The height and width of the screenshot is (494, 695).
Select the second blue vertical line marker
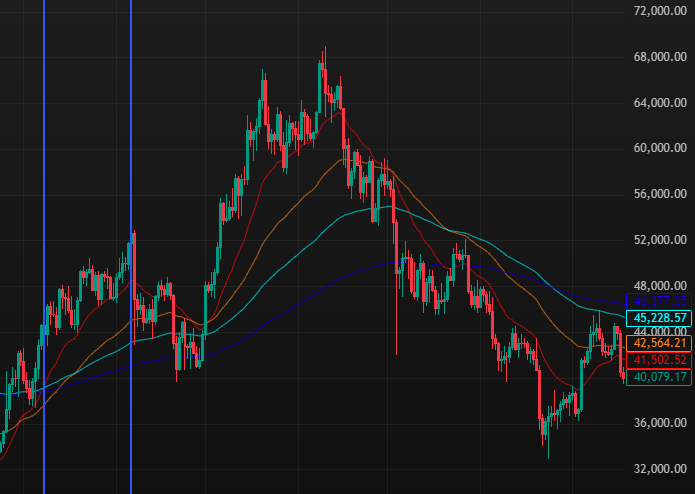pos(131,247)
